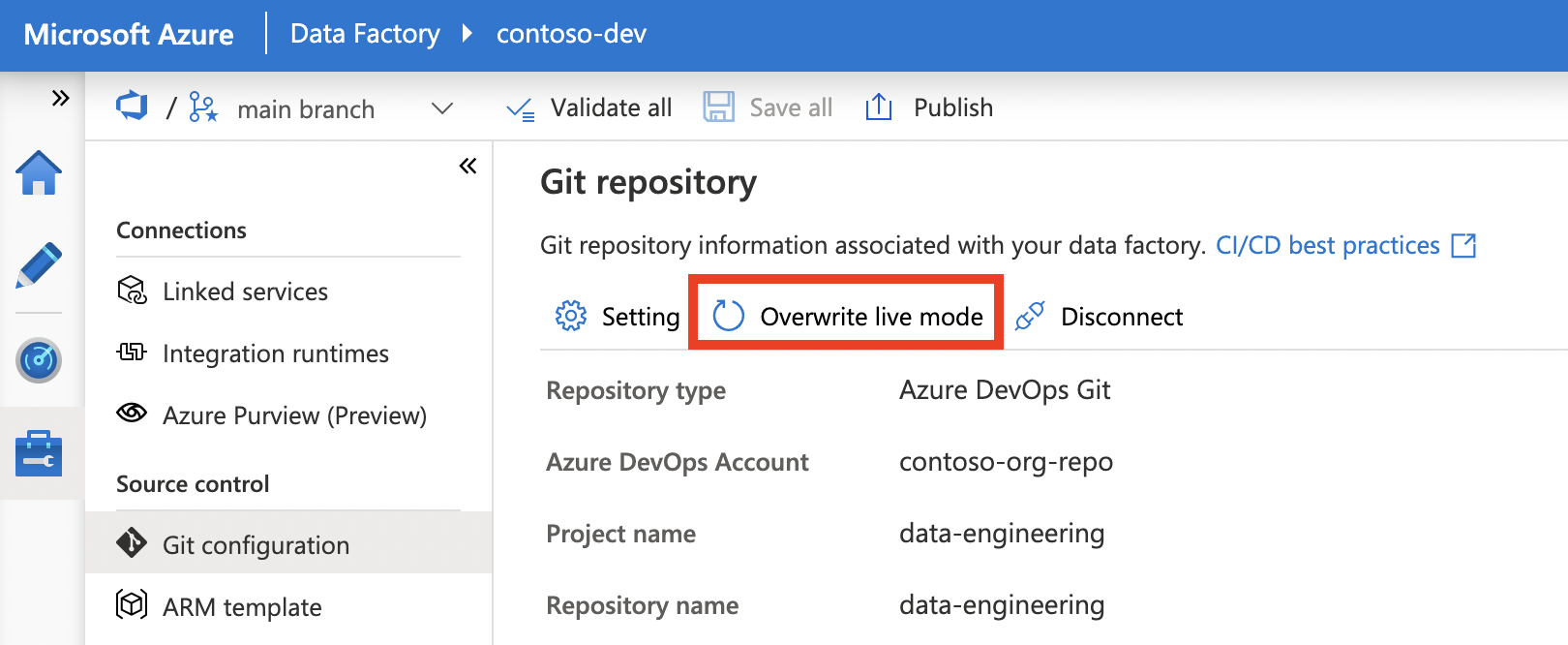
Task: Open the ARM template item
Action: [x=242, y=607]
